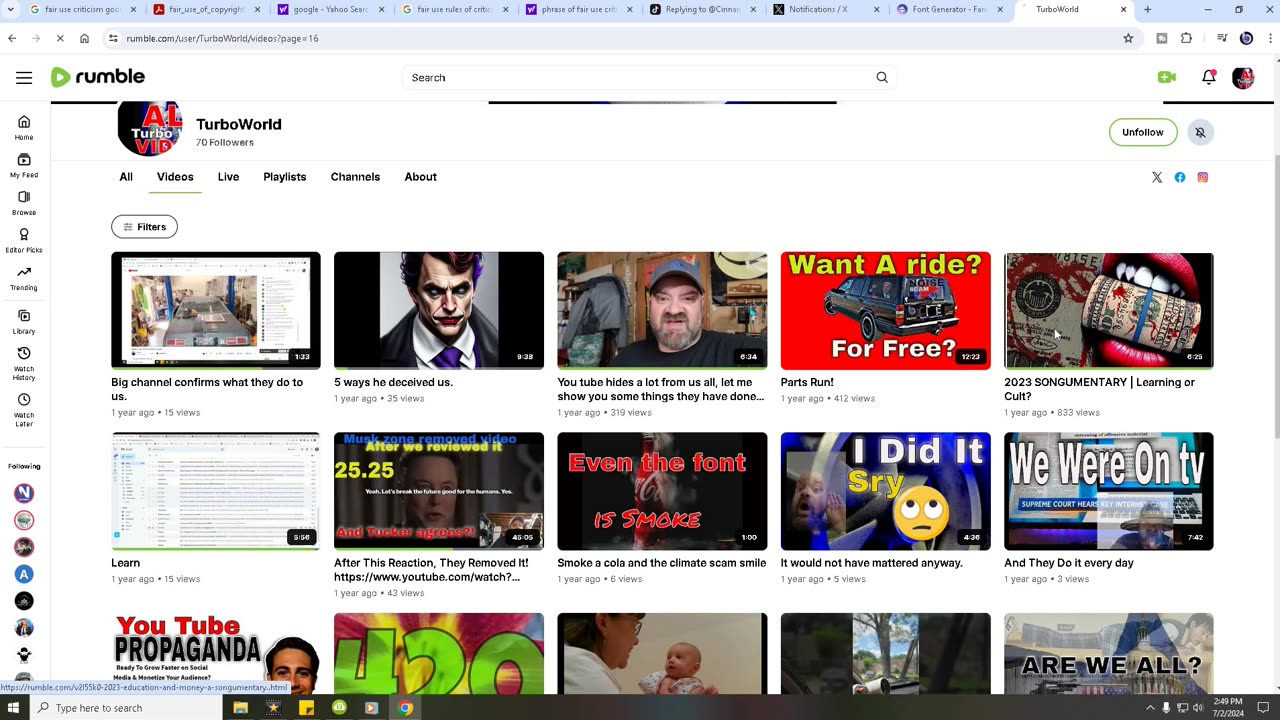Select the About tab
The image size is (1280, 720).
pos(420,177)
